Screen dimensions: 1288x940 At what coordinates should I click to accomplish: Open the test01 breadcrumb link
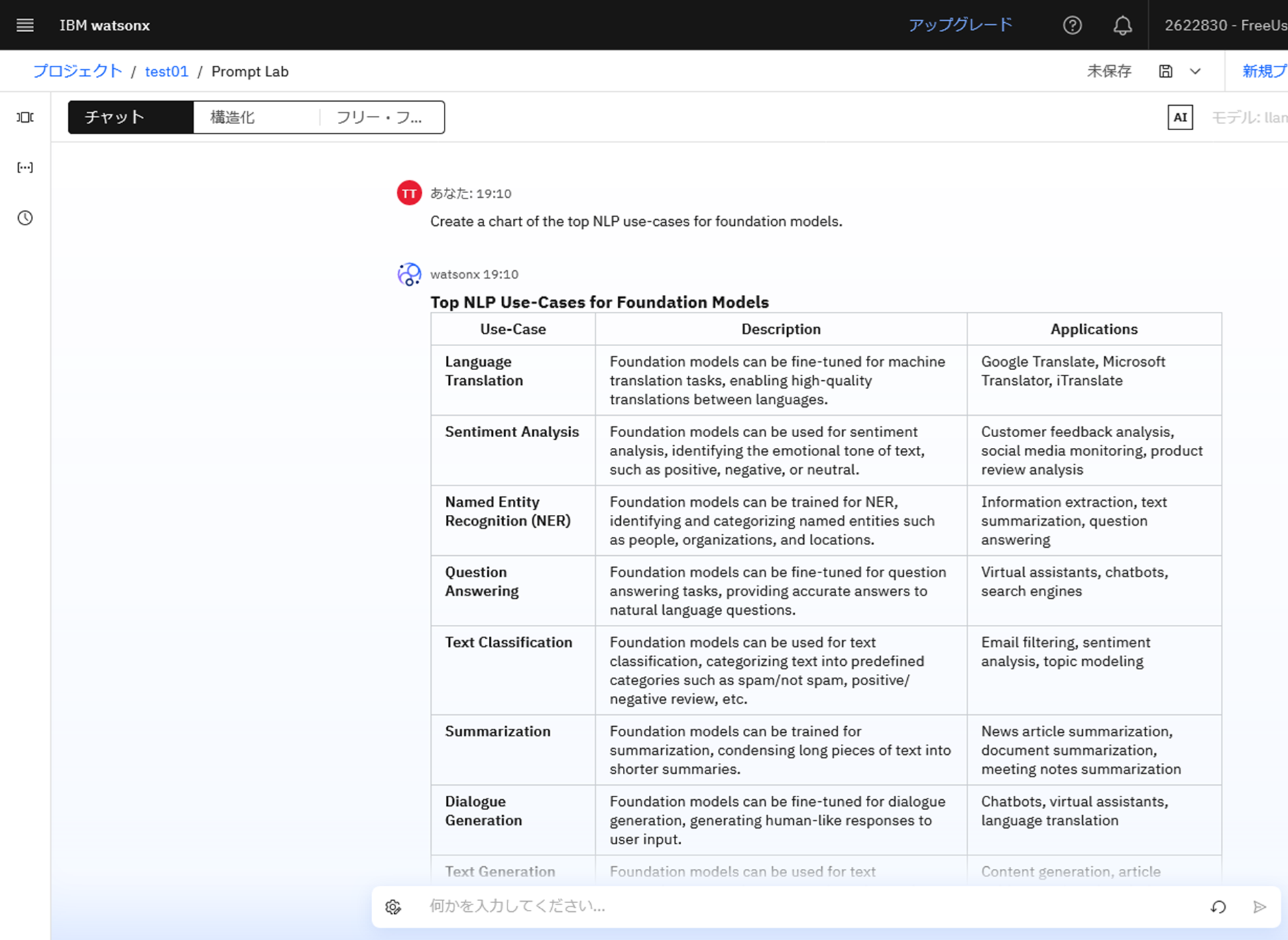coord(166,71)
